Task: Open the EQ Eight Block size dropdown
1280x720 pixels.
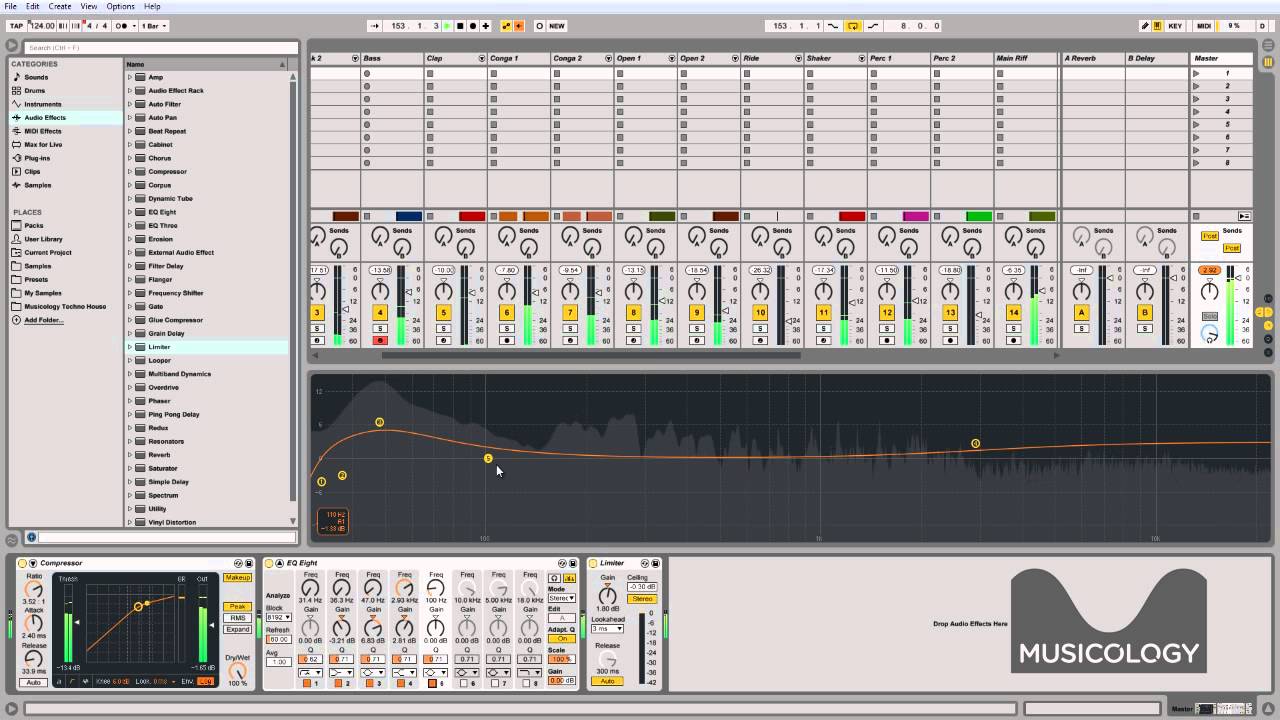Action: pyautogui.click(x=278, y=617)
